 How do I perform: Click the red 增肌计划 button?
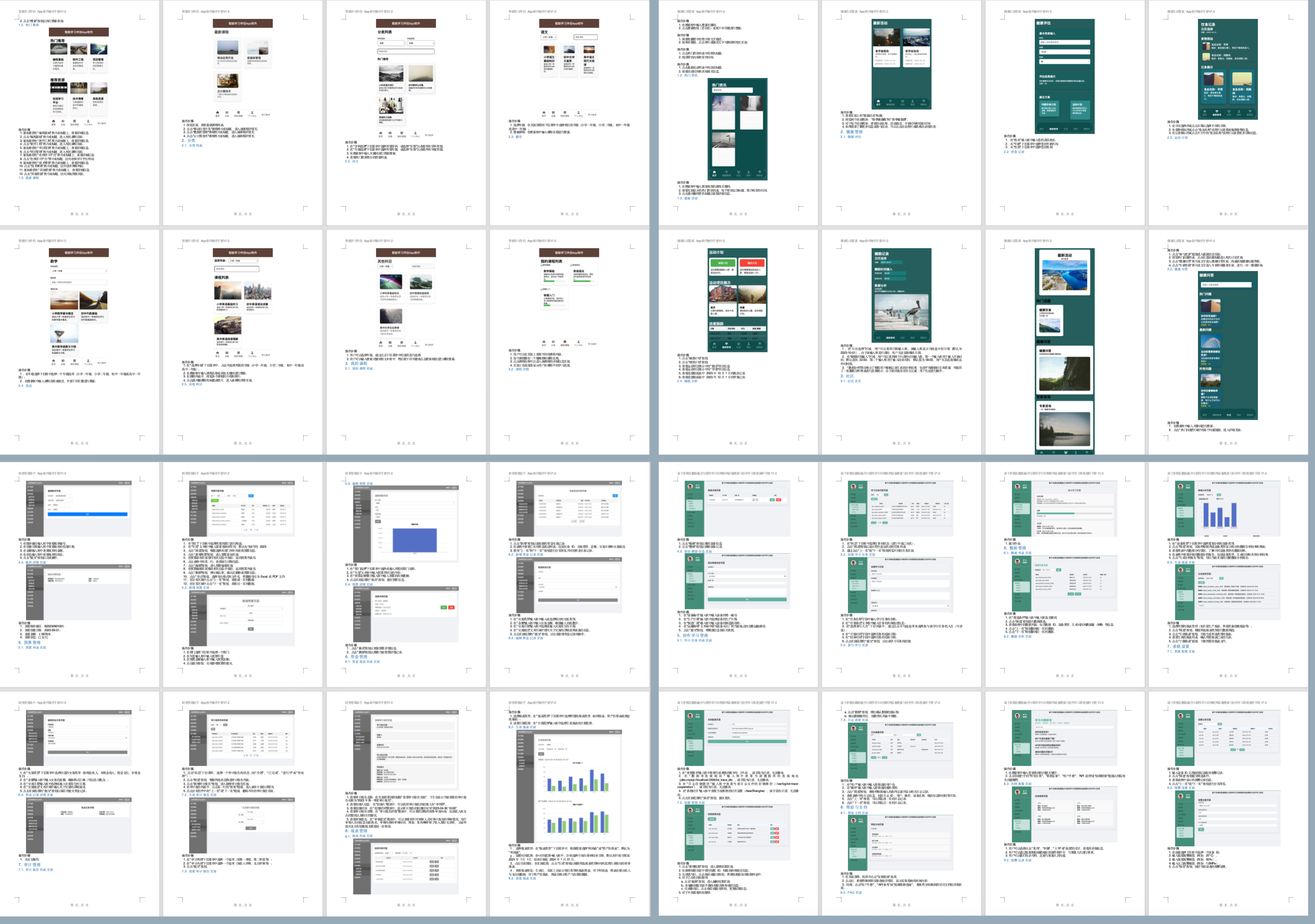[752, 263]
